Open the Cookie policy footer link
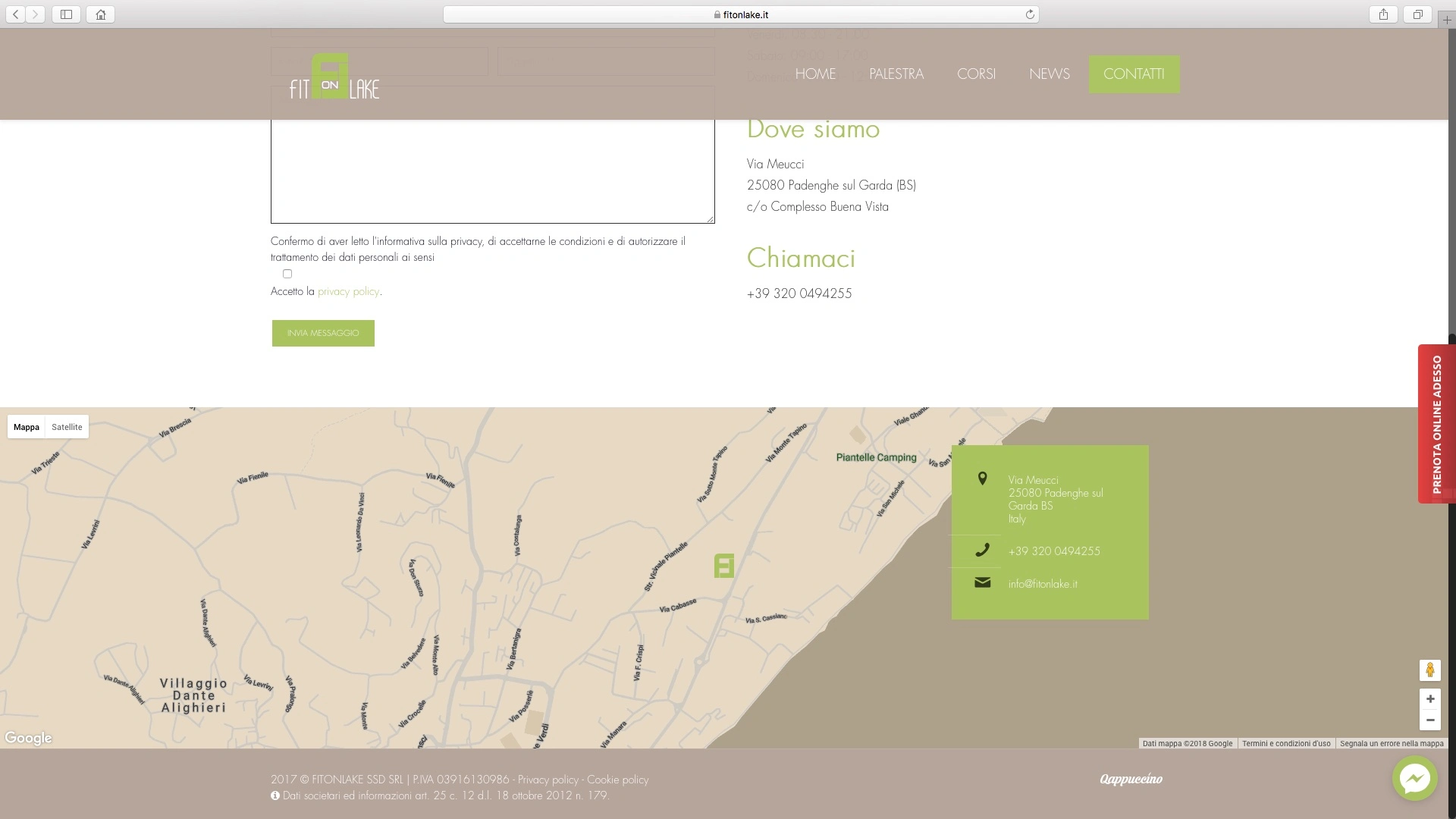1456x819 pixels. (617, 780)
